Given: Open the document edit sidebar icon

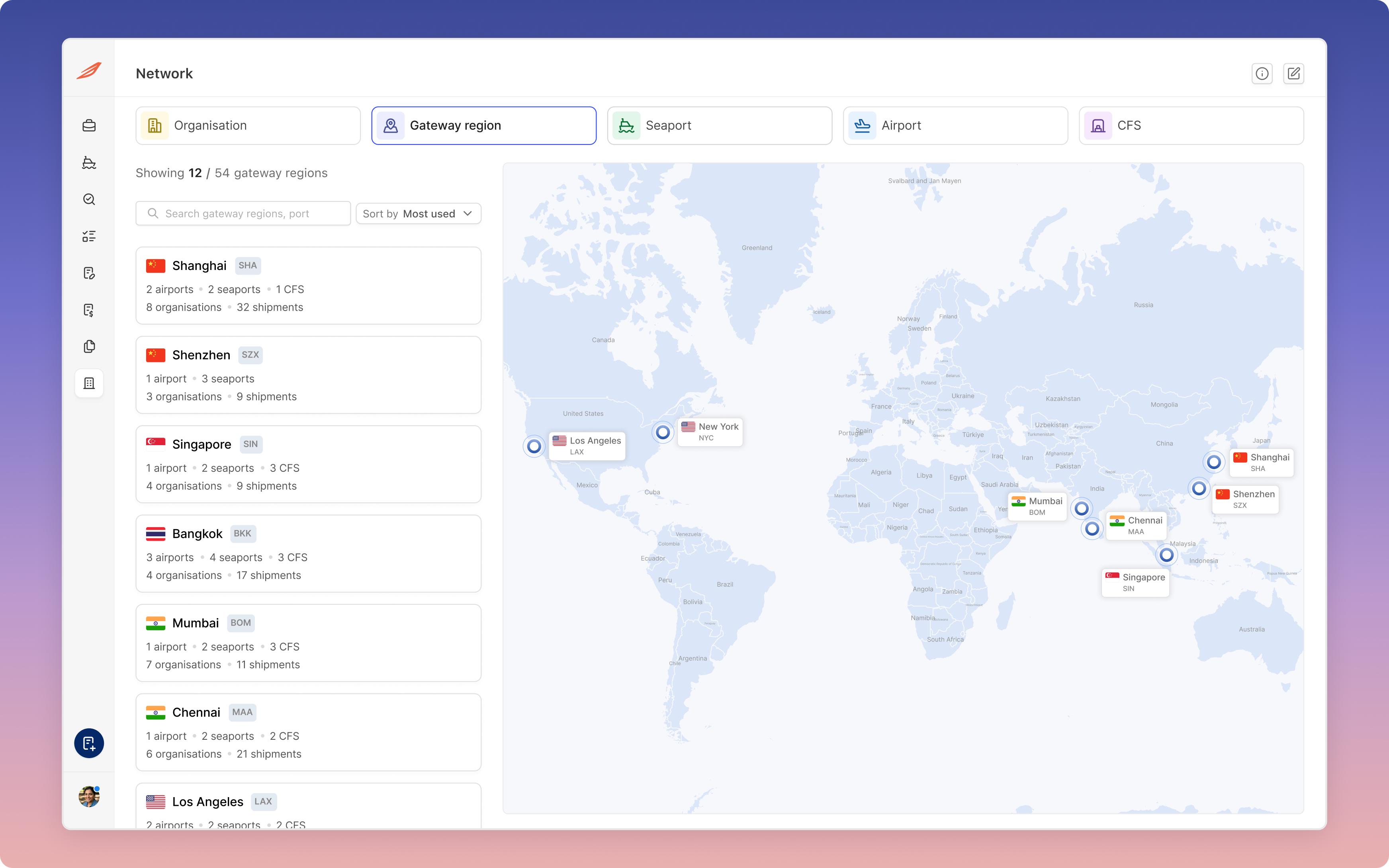Looking at the screenshot, I should (x=89, y=273).
